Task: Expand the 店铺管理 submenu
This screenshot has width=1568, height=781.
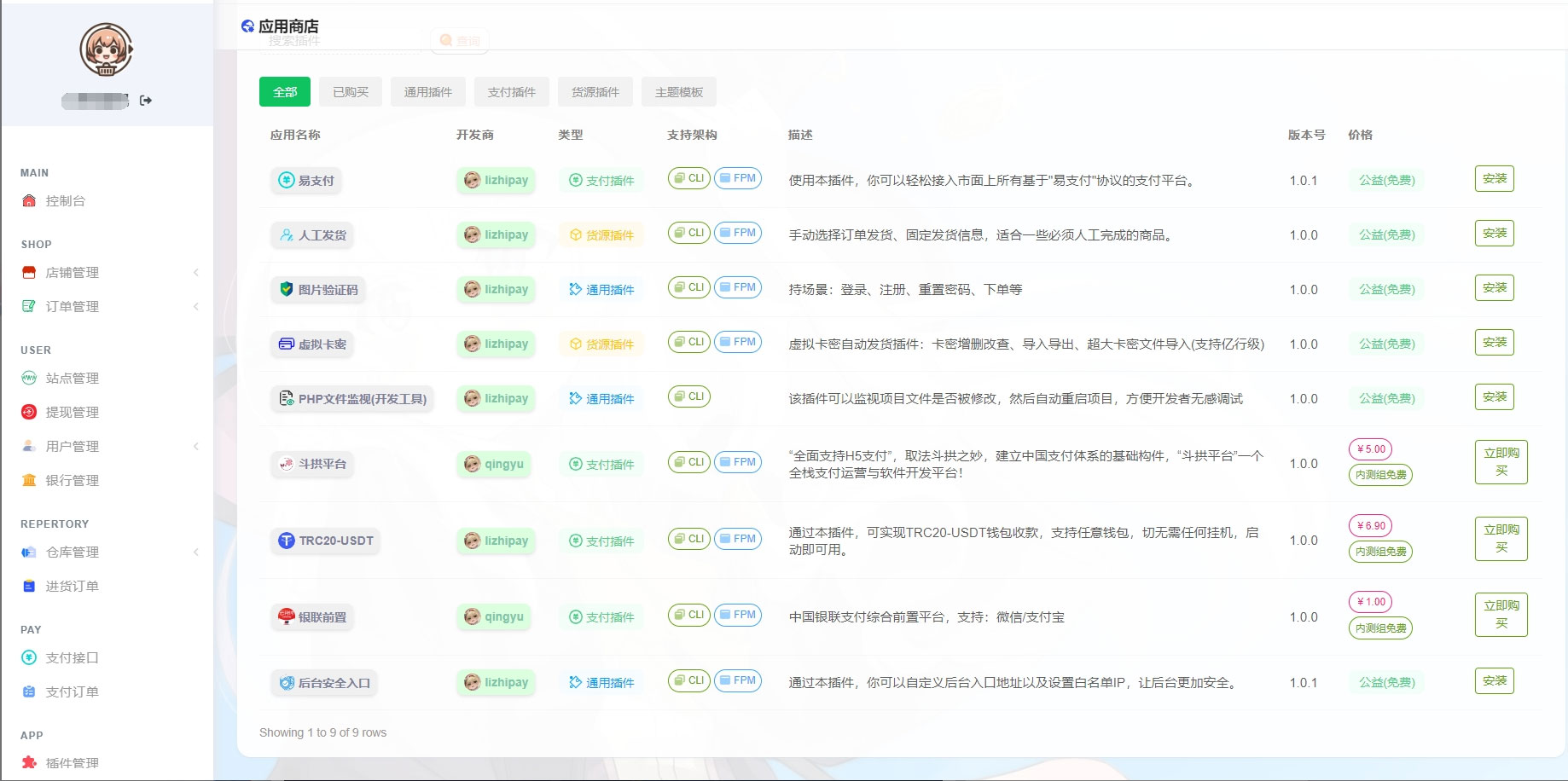Action: pyautogui.click(x=196, y=273)
